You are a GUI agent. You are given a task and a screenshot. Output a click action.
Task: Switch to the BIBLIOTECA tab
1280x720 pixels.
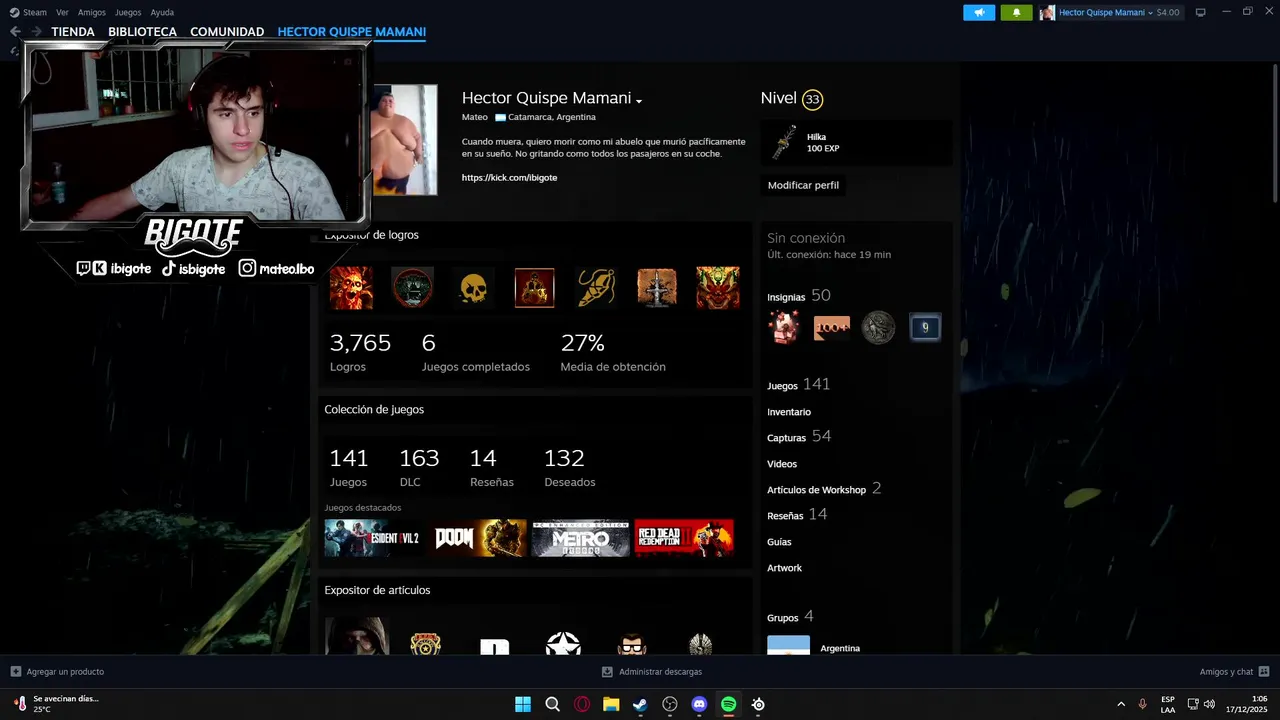coord(142,32)
